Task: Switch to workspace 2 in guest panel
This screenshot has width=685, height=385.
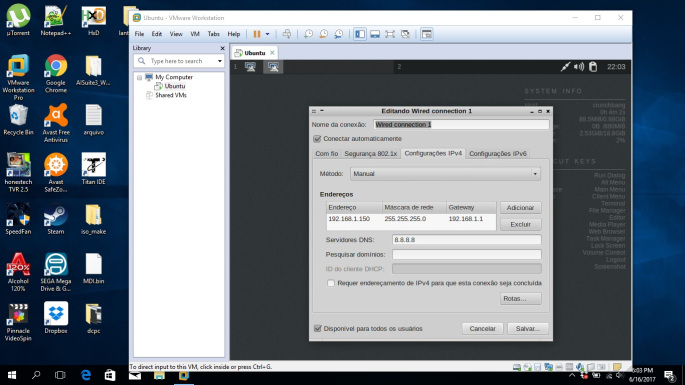Action: [399, 67]
